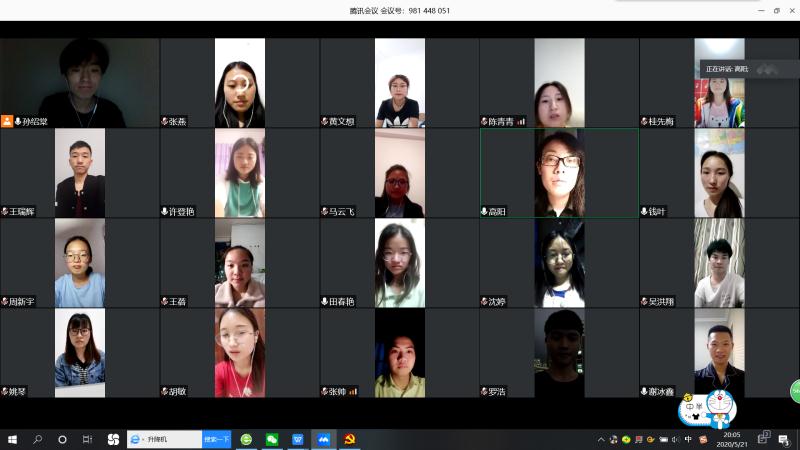800x450 pixels.
Task: Click the mic icon beside 田春艳
Action: [325, 301]
